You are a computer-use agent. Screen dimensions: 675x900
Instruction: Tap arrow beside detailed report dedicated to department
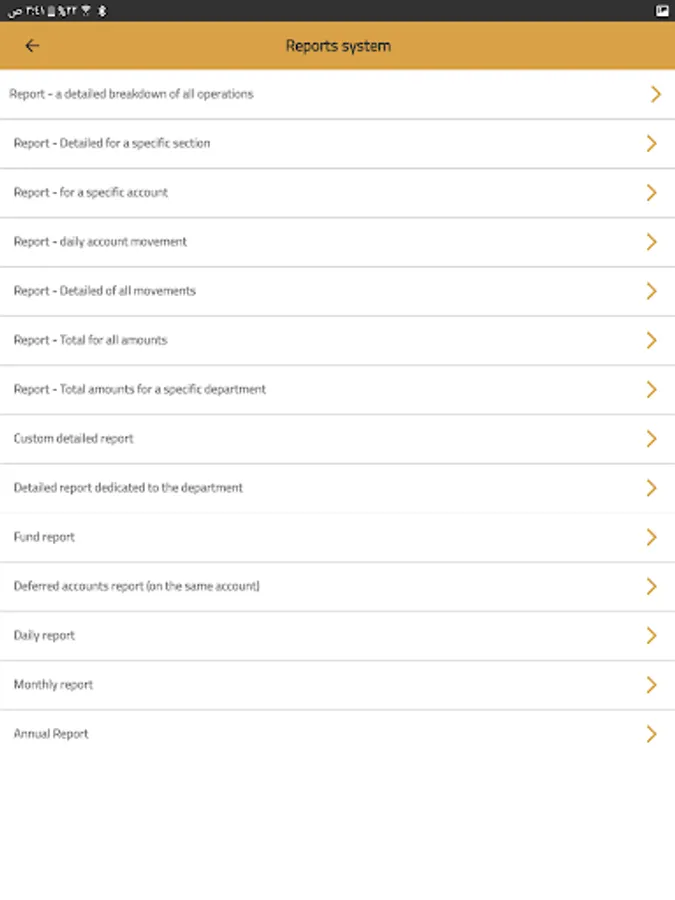tap(652, 488)
